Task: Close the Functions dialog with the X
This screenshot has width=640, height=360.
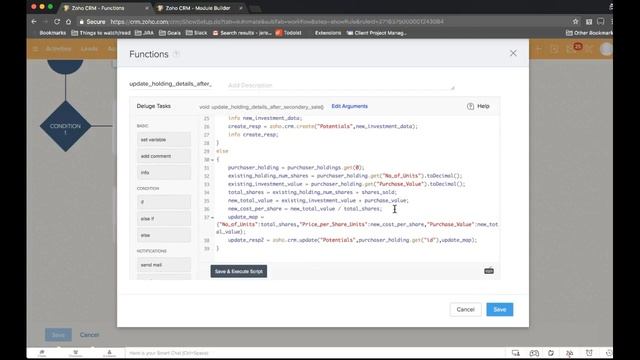Action: pyautogui.click(x=513, y=53)
